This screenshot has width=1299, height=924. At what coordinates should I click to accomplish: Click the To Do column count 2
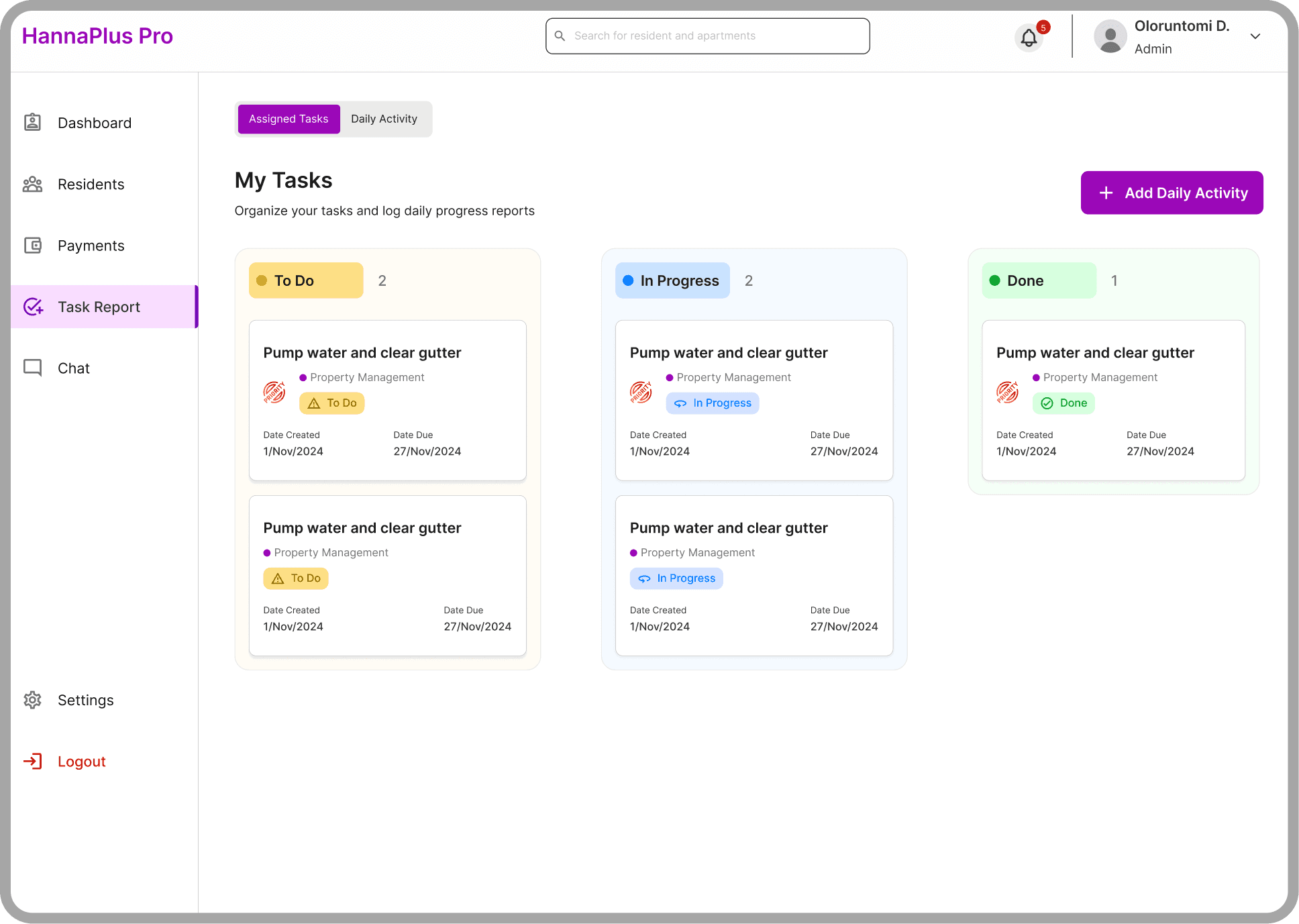382,280
